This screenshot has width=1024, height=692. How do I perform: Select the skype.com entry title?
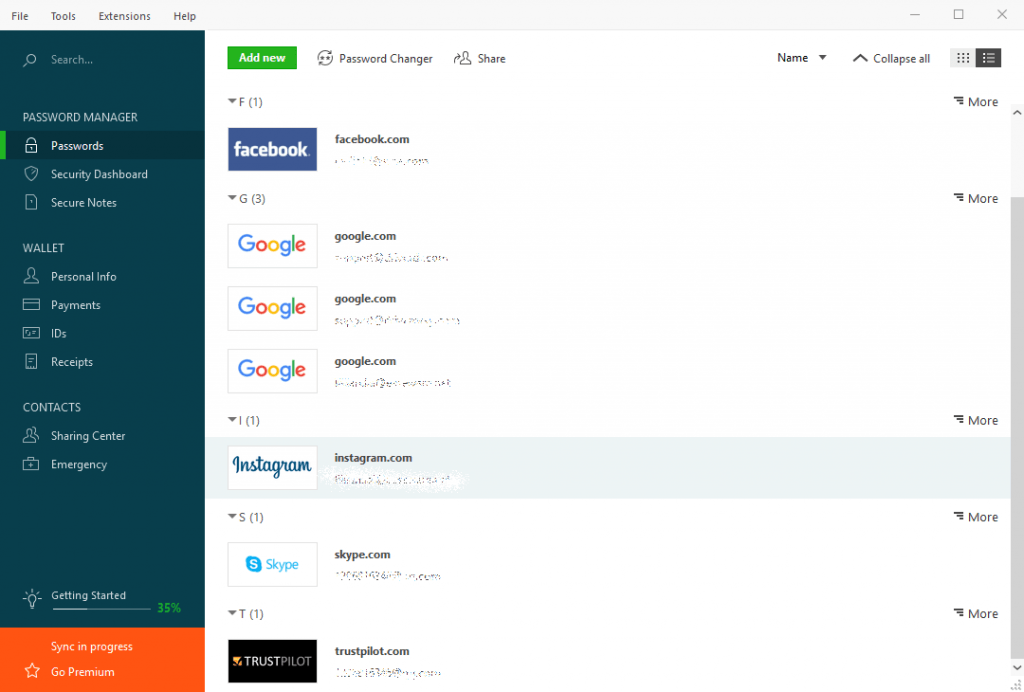[362, 554]
